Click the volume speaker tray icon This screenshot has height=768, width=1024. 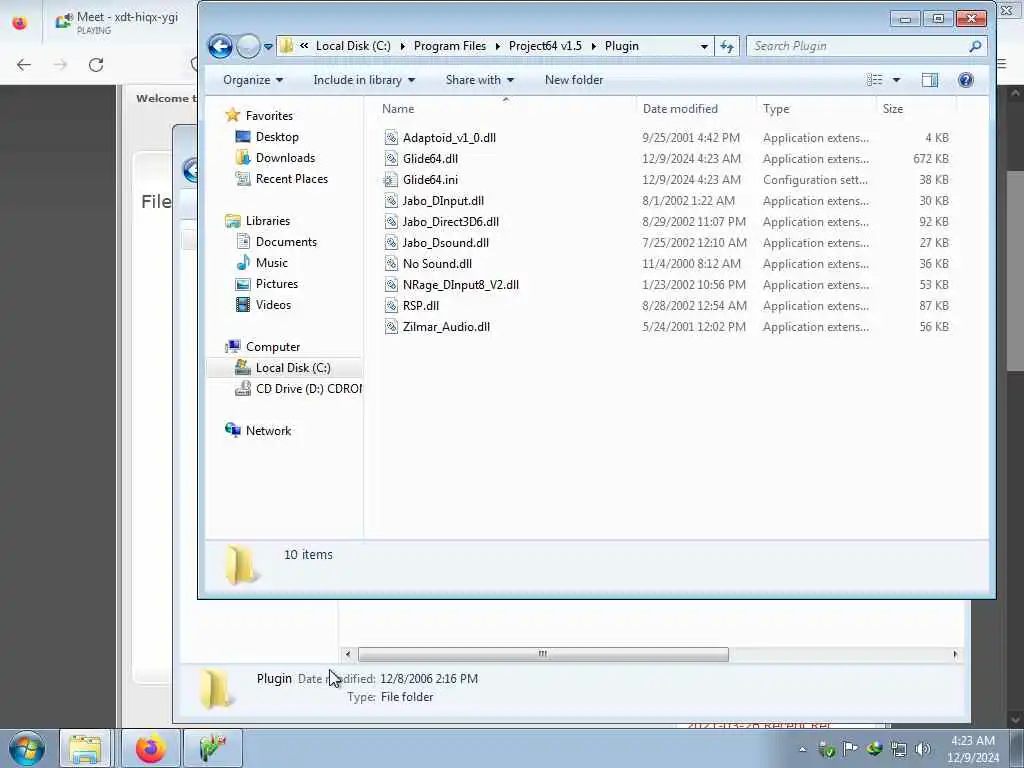923,749
